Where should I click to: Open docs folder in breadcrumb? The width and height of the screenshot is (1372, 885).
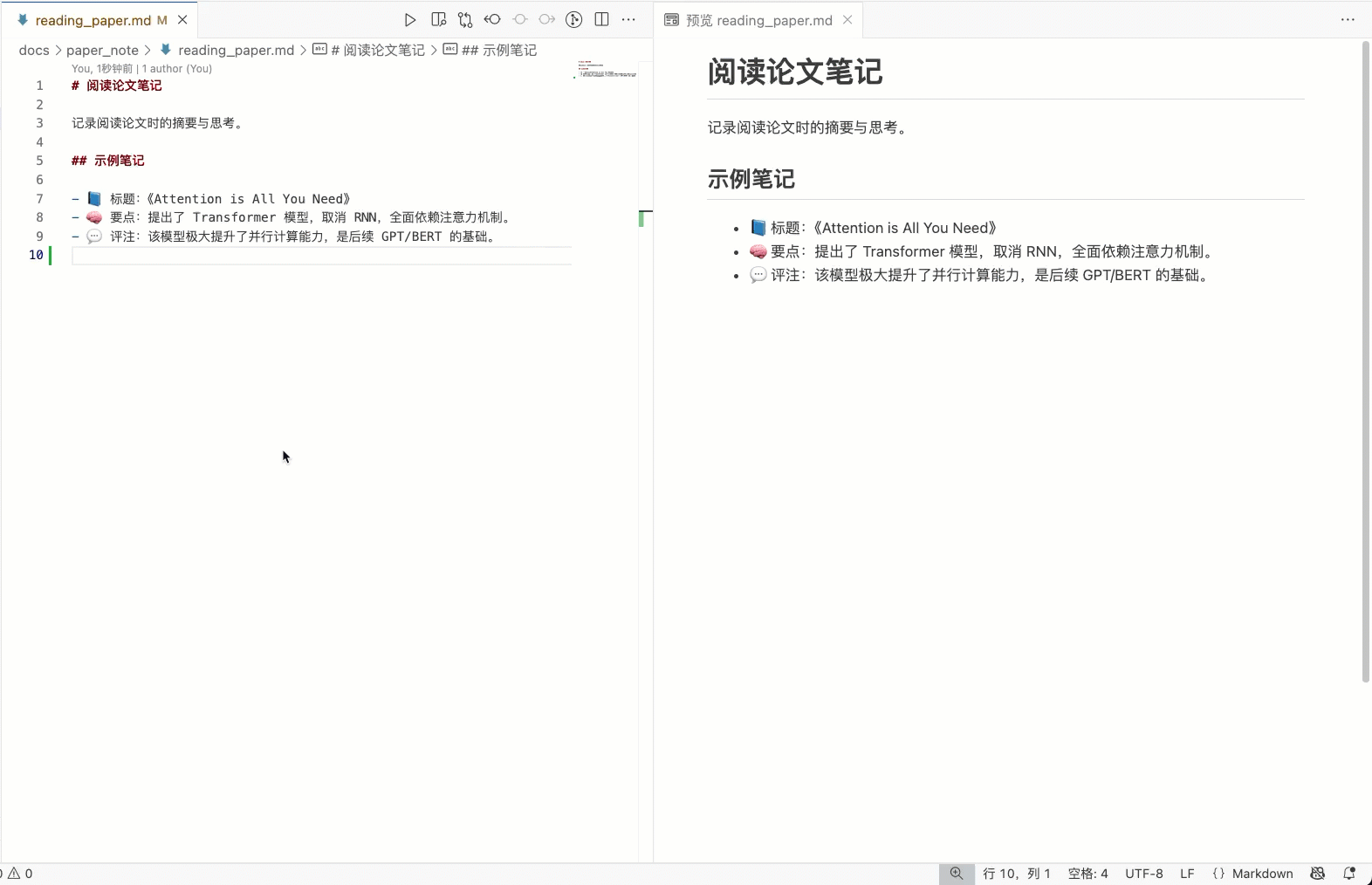tap(34, 50)
